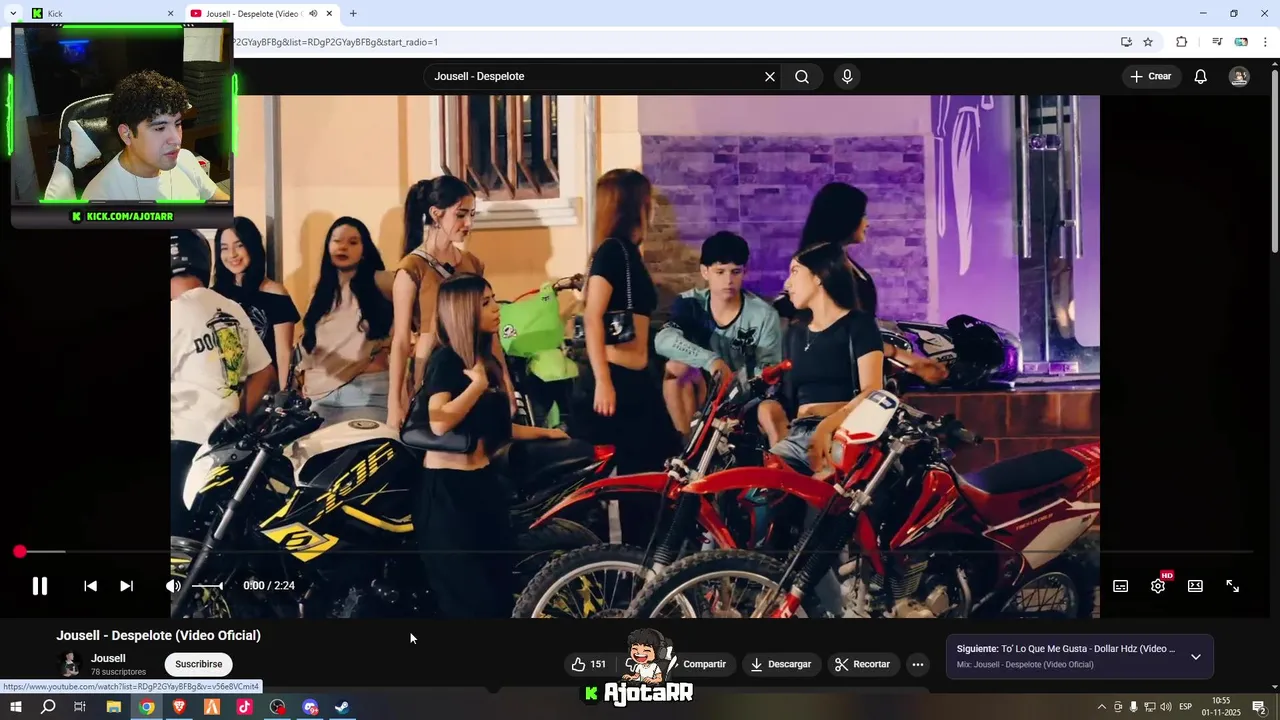Screen dimensions: 1280x720
Task: Open the three-dot more actions menu
Action: [918, 664]
